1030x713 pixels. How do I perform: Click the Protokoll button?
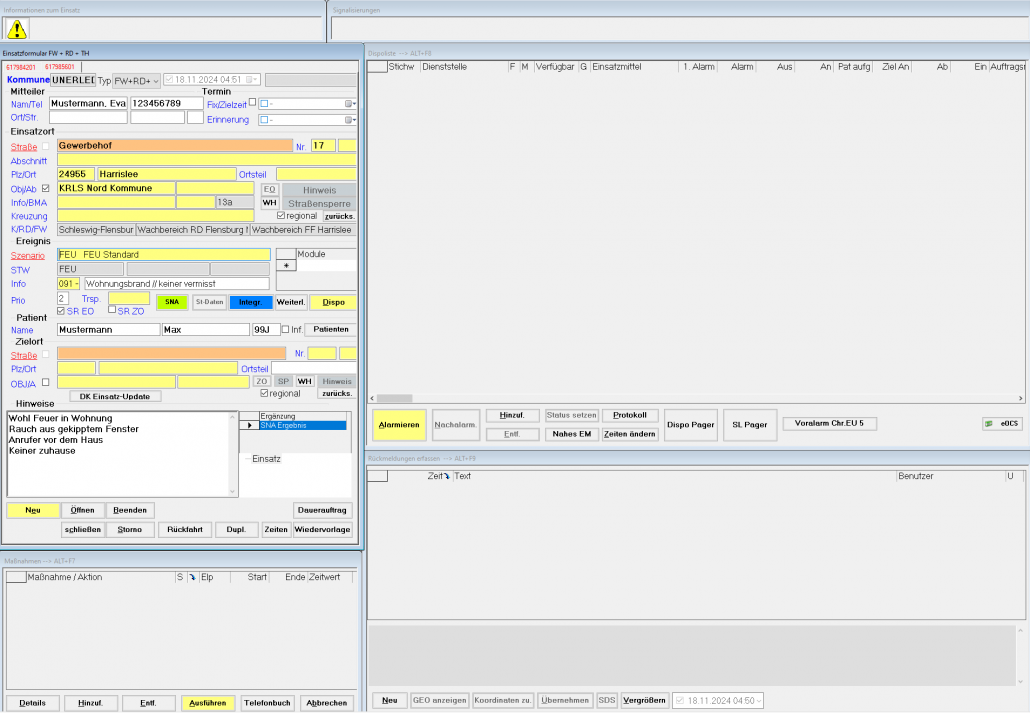click(x=629, y=415)
